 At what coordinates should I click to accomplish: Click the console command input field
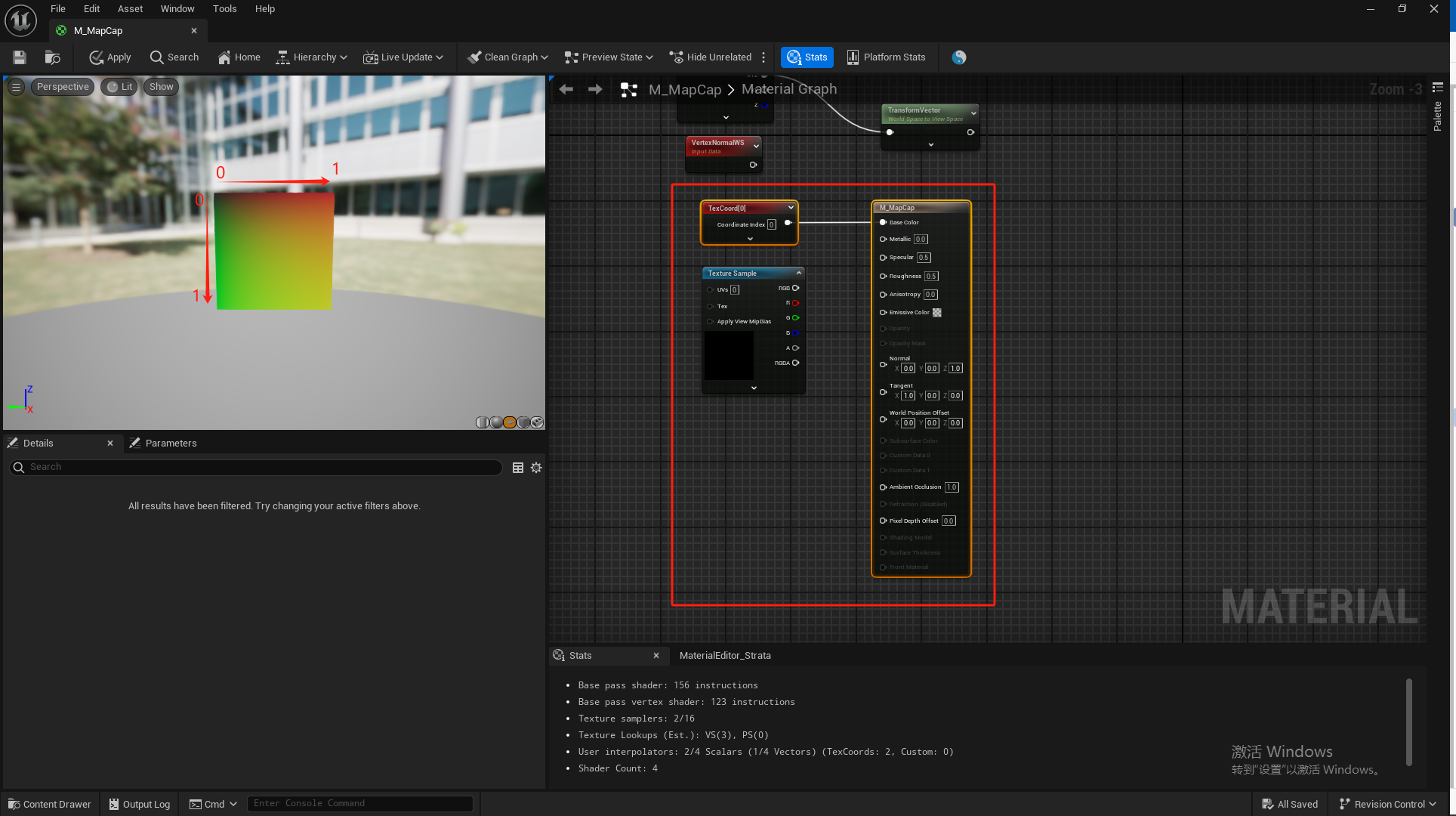(x=360, y=803)
